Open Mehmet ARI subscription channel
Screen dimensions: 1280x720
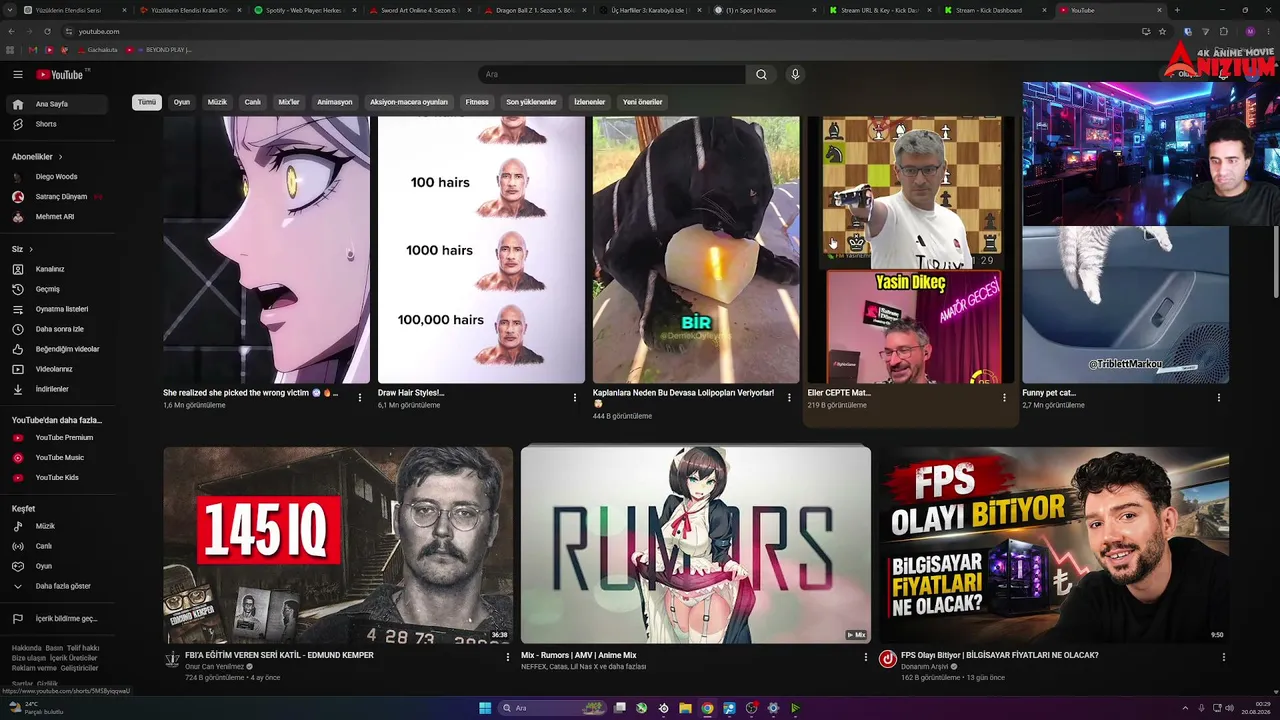pos(56,217)
